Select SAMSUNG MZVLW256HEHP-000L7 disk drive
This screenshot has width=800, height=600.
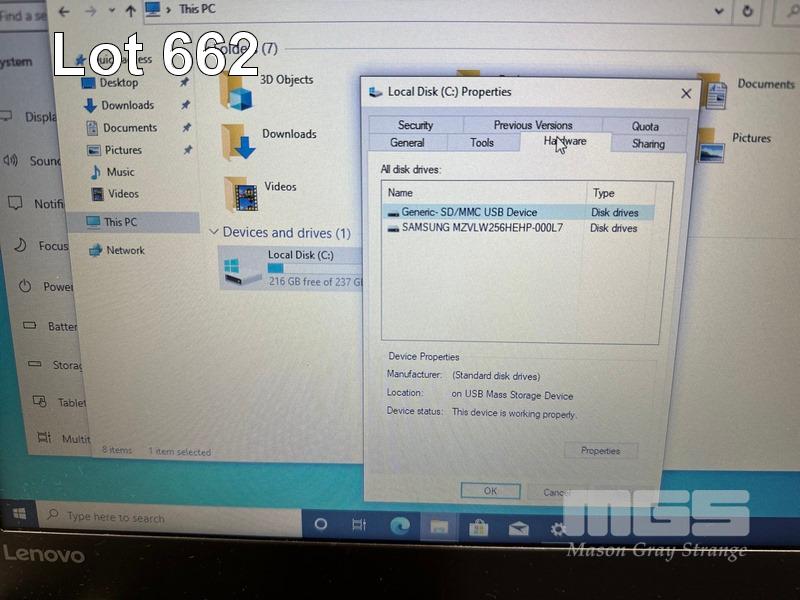tap(482, 228)
